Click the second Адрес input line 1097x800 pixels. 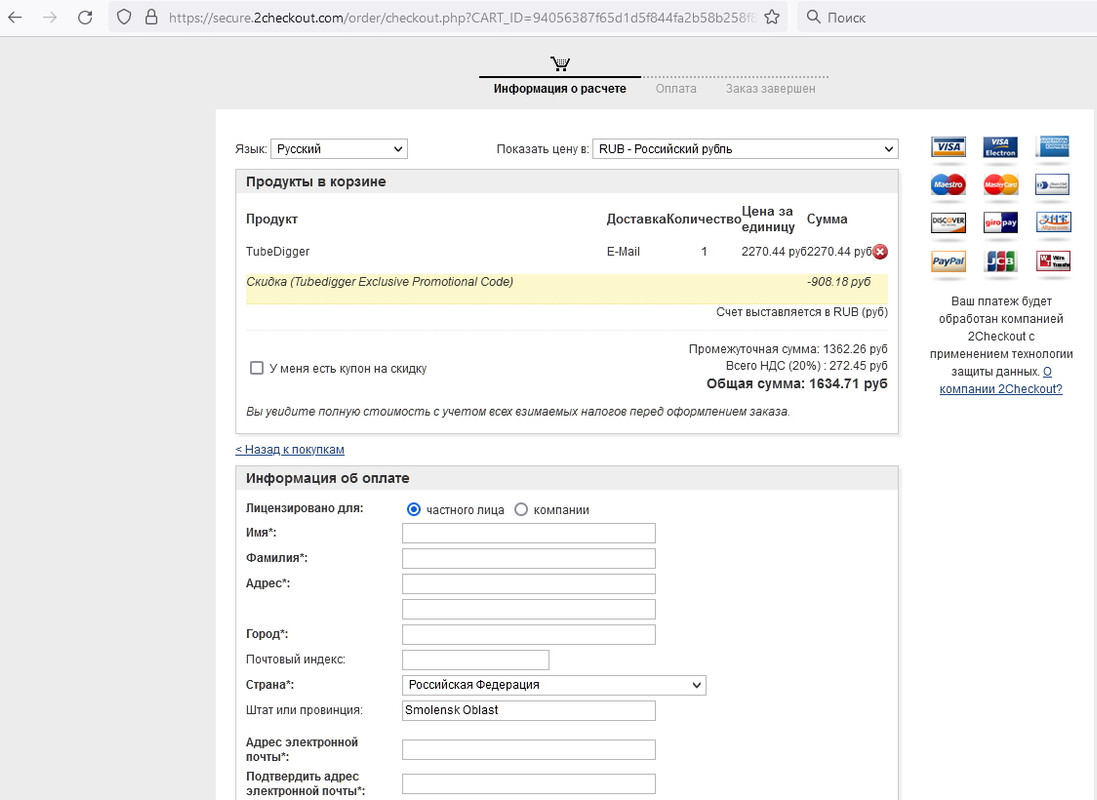(529, 609)
